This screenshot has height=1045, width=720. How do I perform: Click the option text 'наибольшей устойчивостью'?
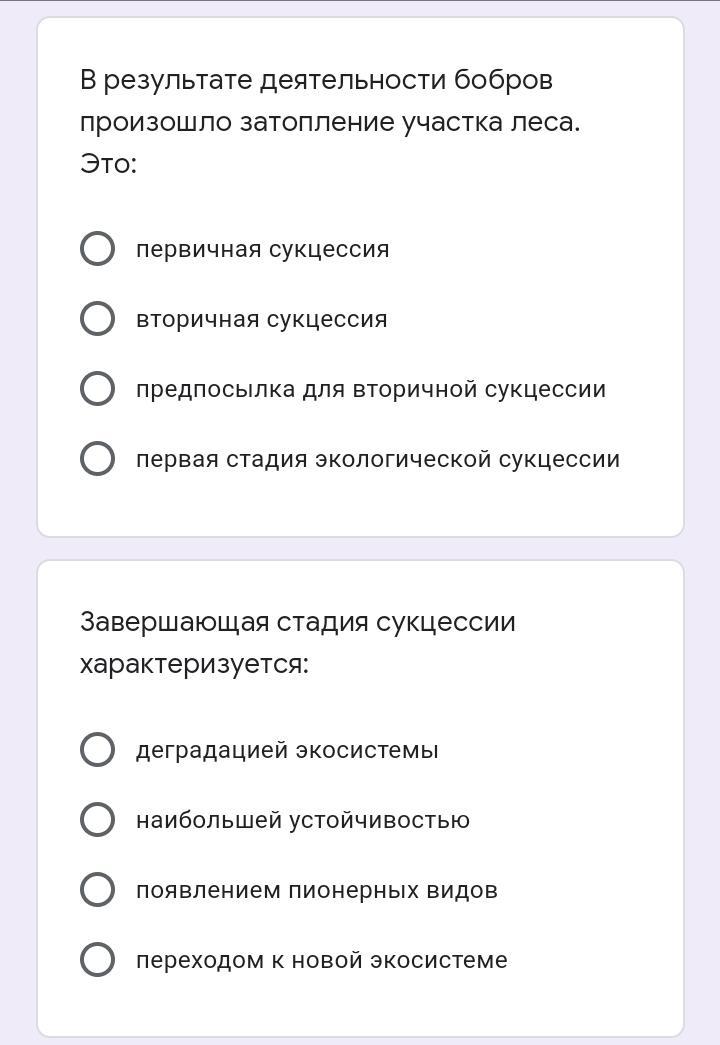tap(302, 820)
